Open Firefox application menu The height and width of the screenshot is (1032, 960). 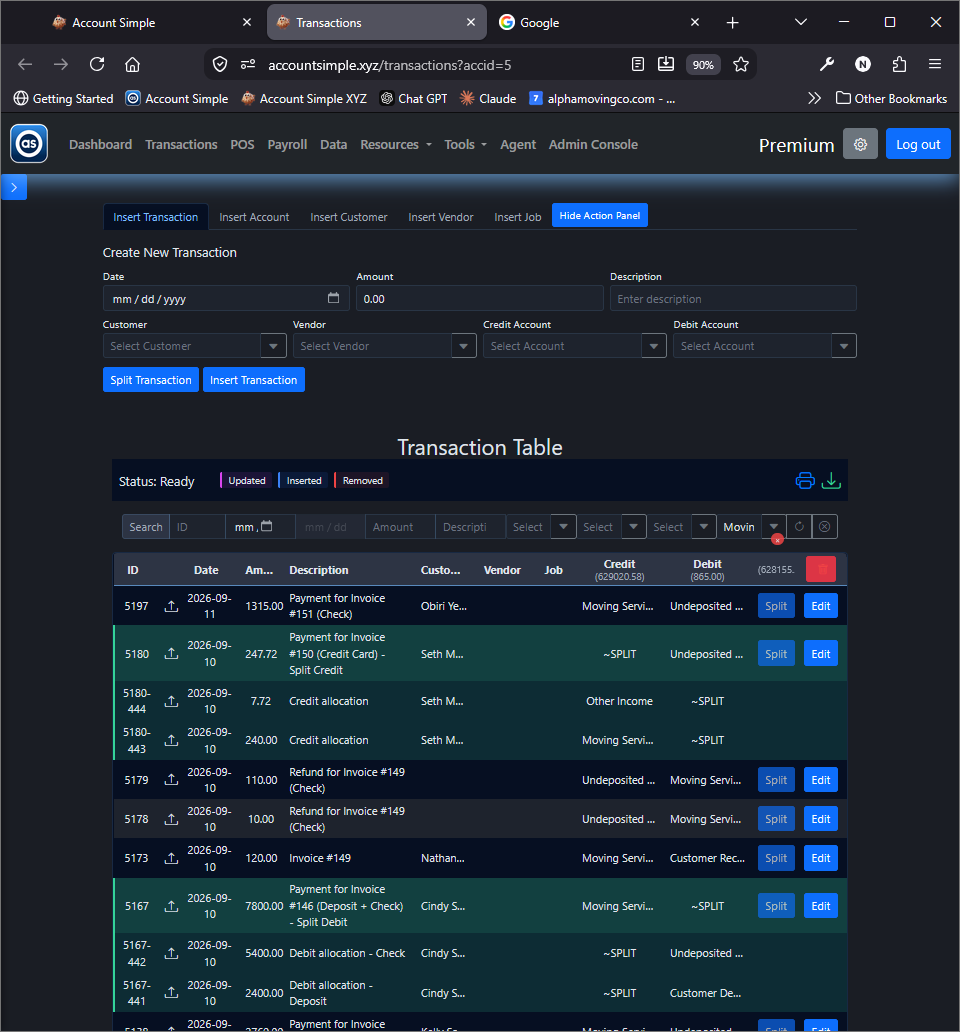(935, 64)
